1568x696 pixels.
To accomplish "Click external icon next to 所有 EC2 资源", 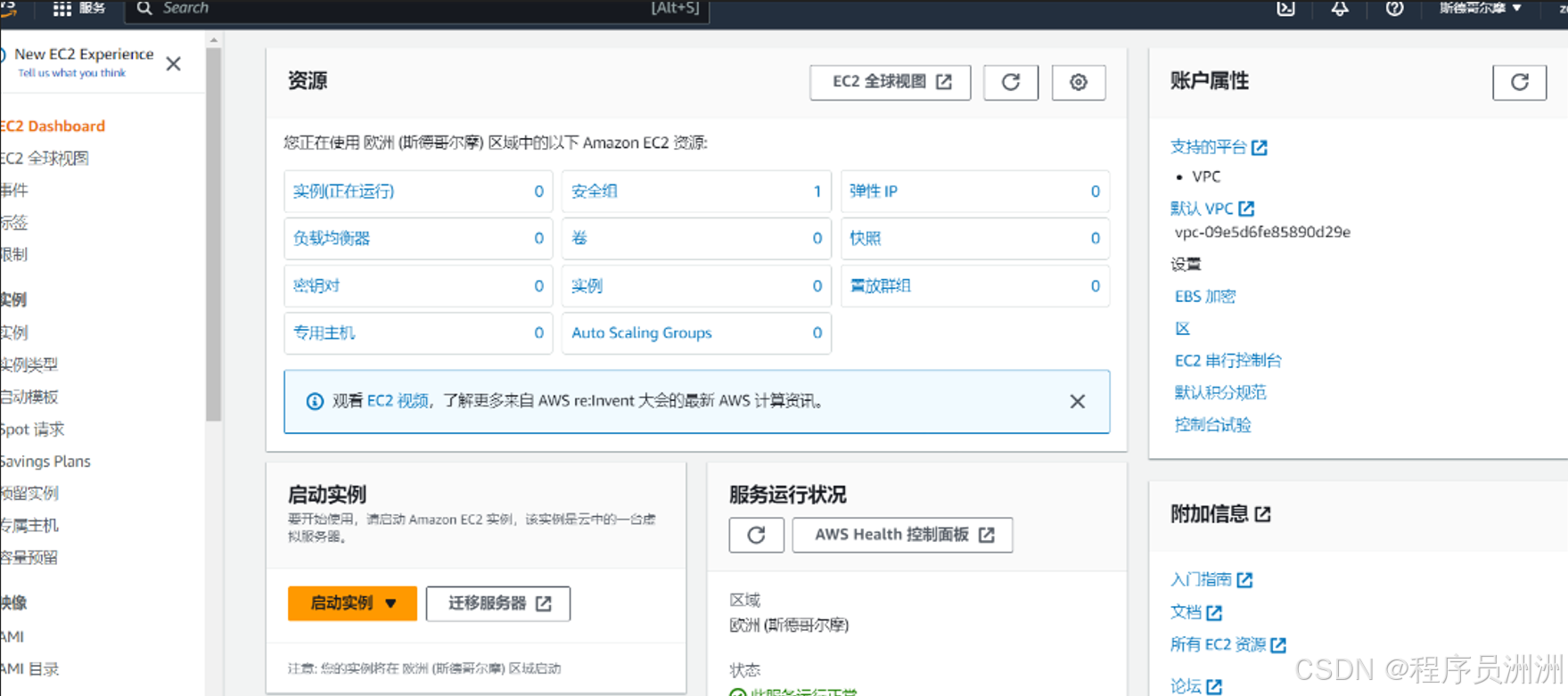I will pyautogui.click(x=1278, y=644).
